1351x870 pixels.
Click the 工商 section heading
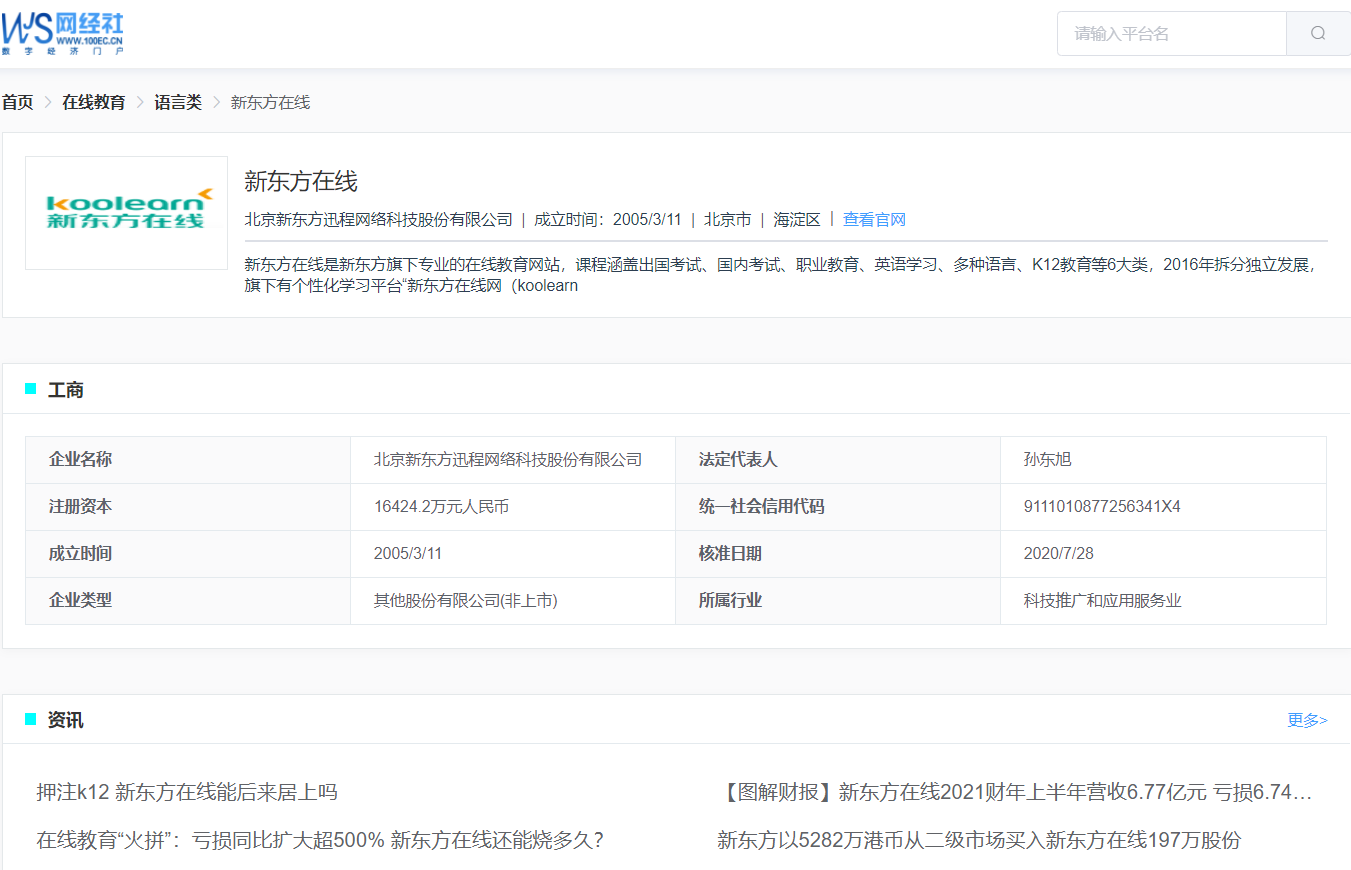(x=66, y=390)
